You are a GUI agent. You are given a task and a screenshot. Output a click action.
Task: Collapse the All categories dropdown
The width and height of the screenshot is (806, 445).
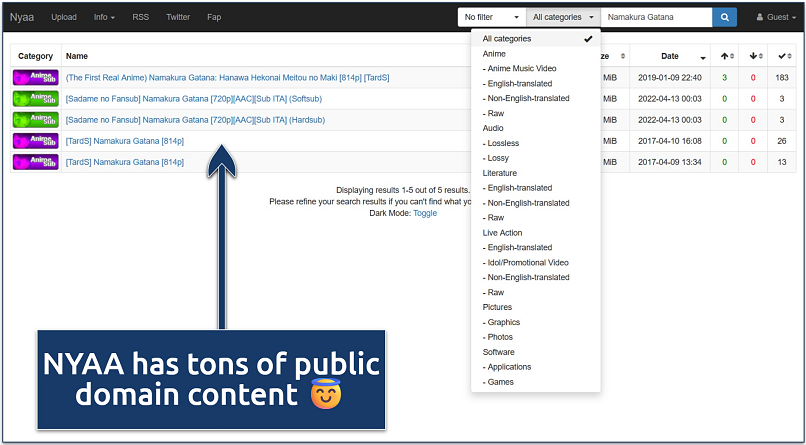563,17
